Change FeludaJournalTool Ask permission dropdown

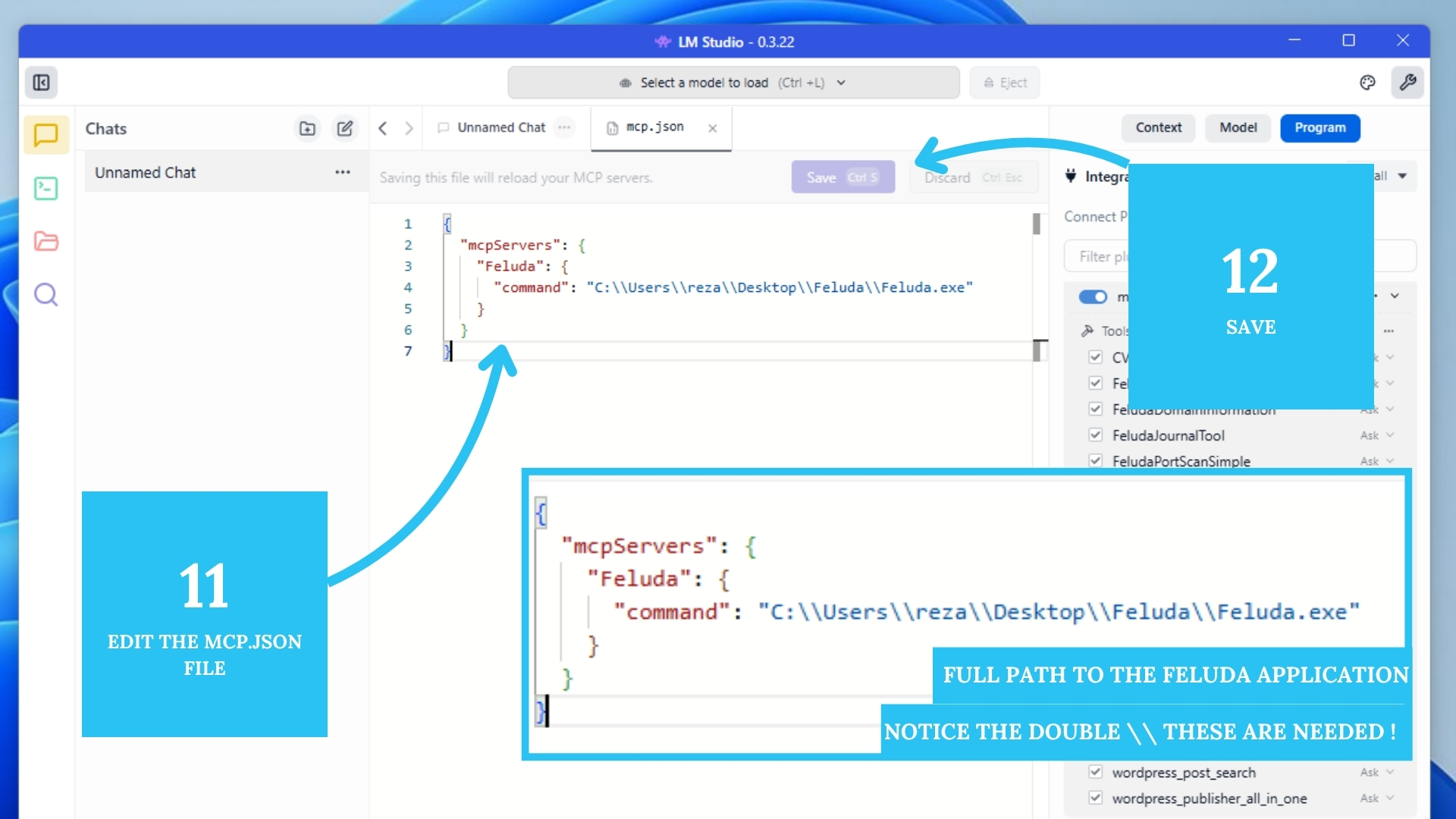(x=1377, y=435)
